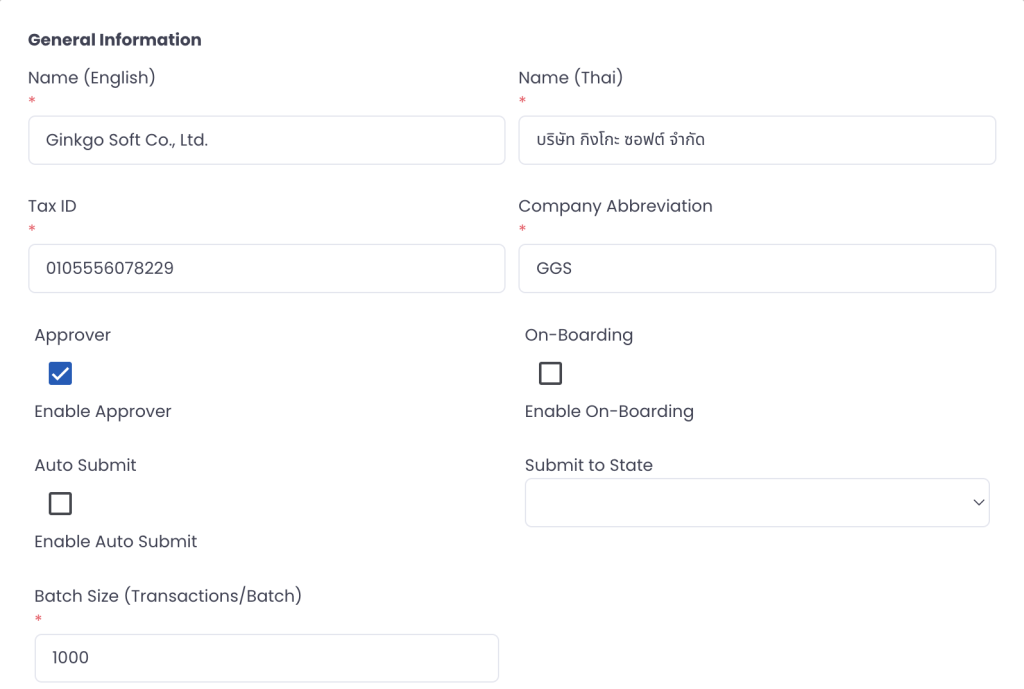Click the 'Submit to State' label
Screen dimensions: 1024x689
click(589, 466)
